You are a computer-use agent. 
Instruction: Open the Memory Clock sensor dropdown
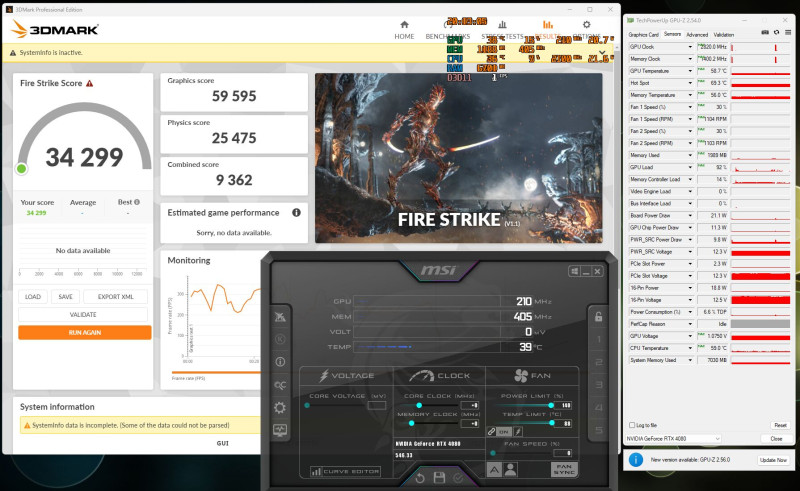(x=690, y=59)
